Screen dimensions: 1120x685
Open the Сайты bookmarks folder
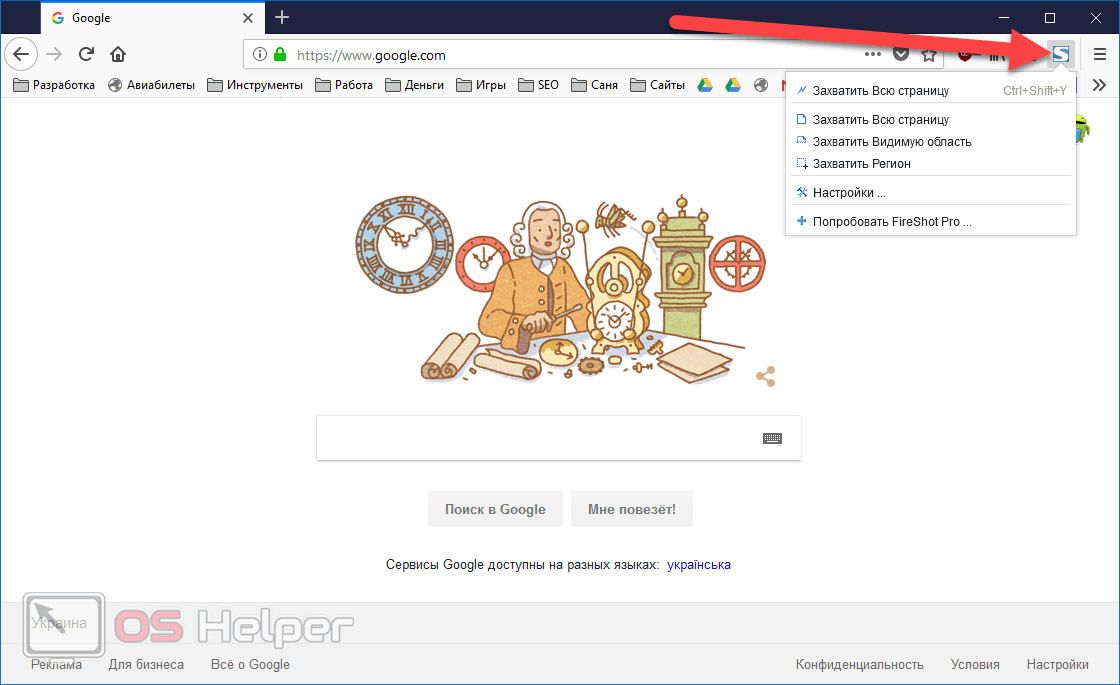(658, 85)
